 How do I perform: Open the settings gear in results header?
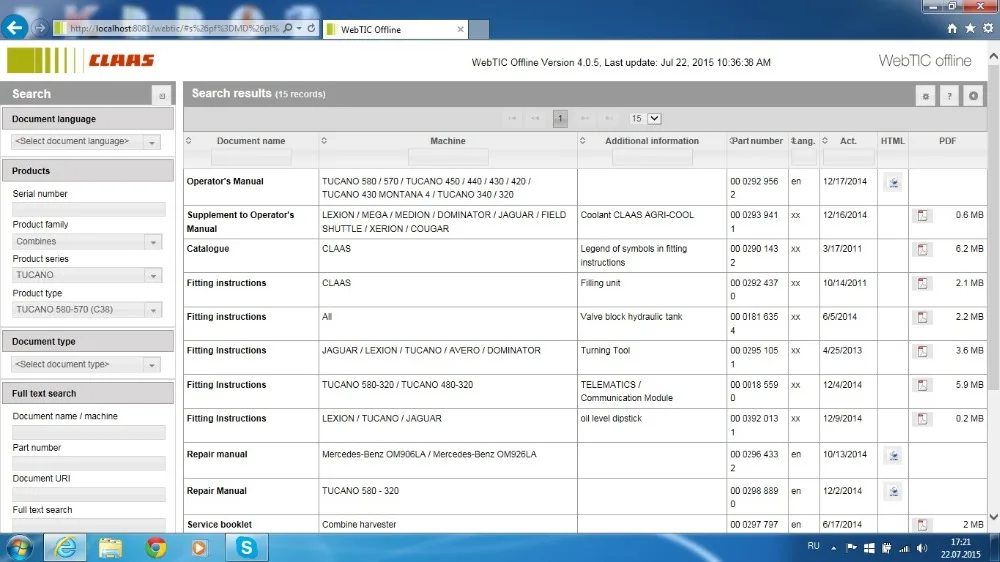pyautogui.click(x=926, y=96)
